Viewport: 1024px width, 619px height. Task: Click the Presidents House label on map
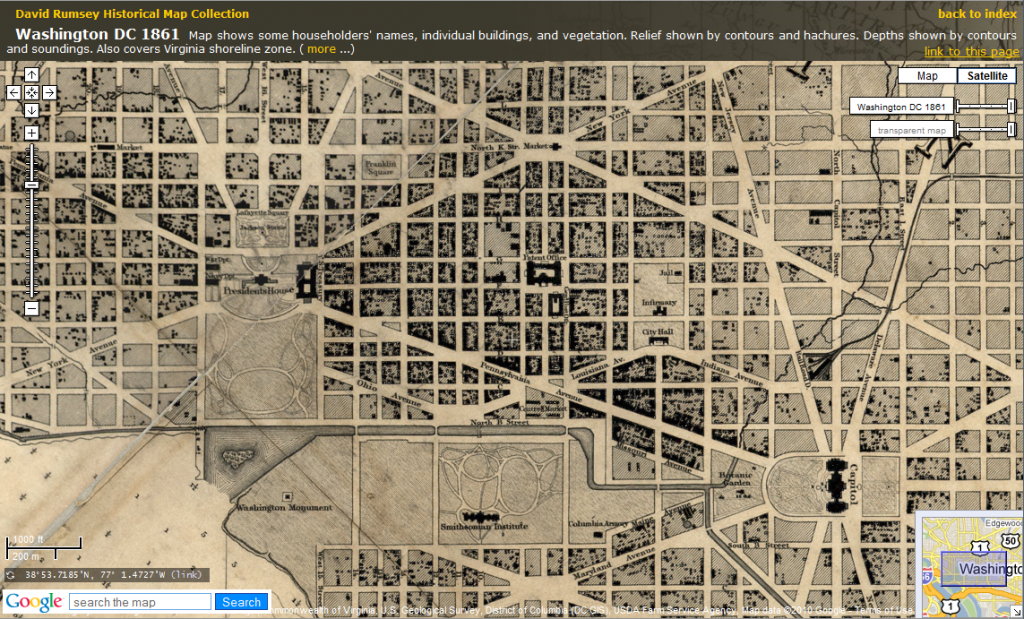(259, 291)
